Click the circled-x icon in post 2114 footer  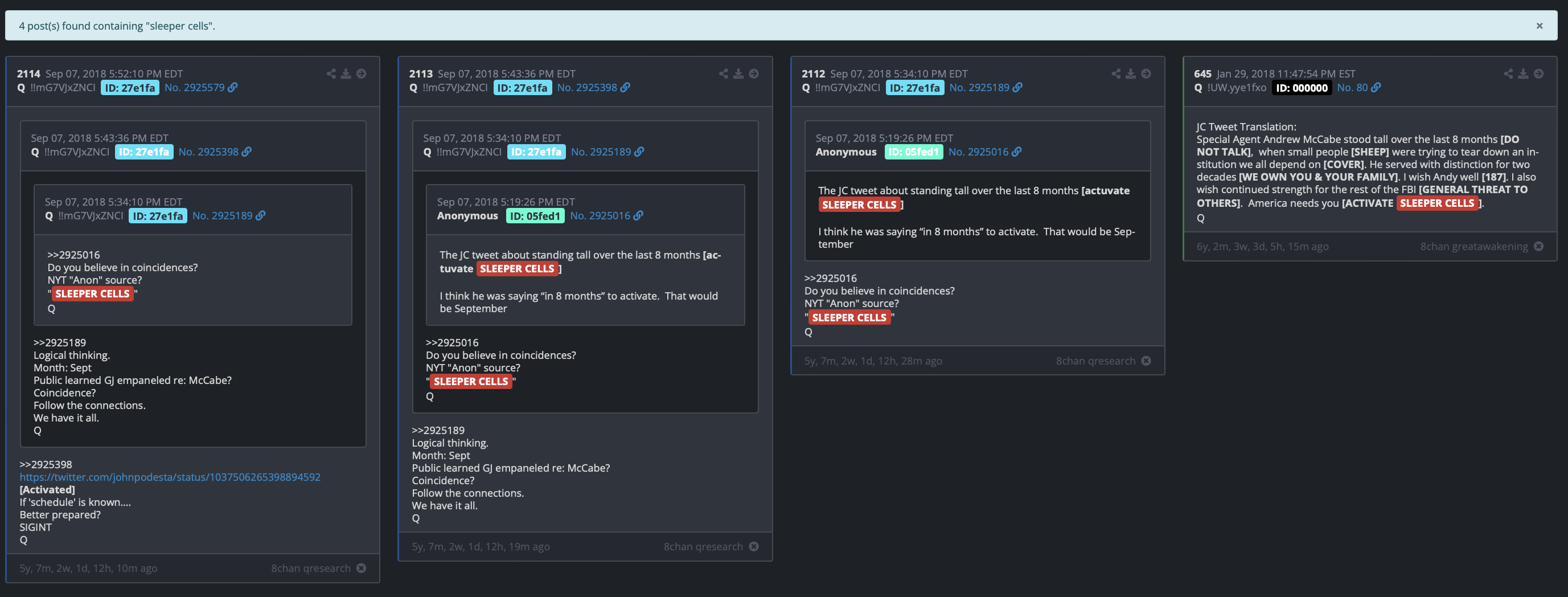coord(362,568)
